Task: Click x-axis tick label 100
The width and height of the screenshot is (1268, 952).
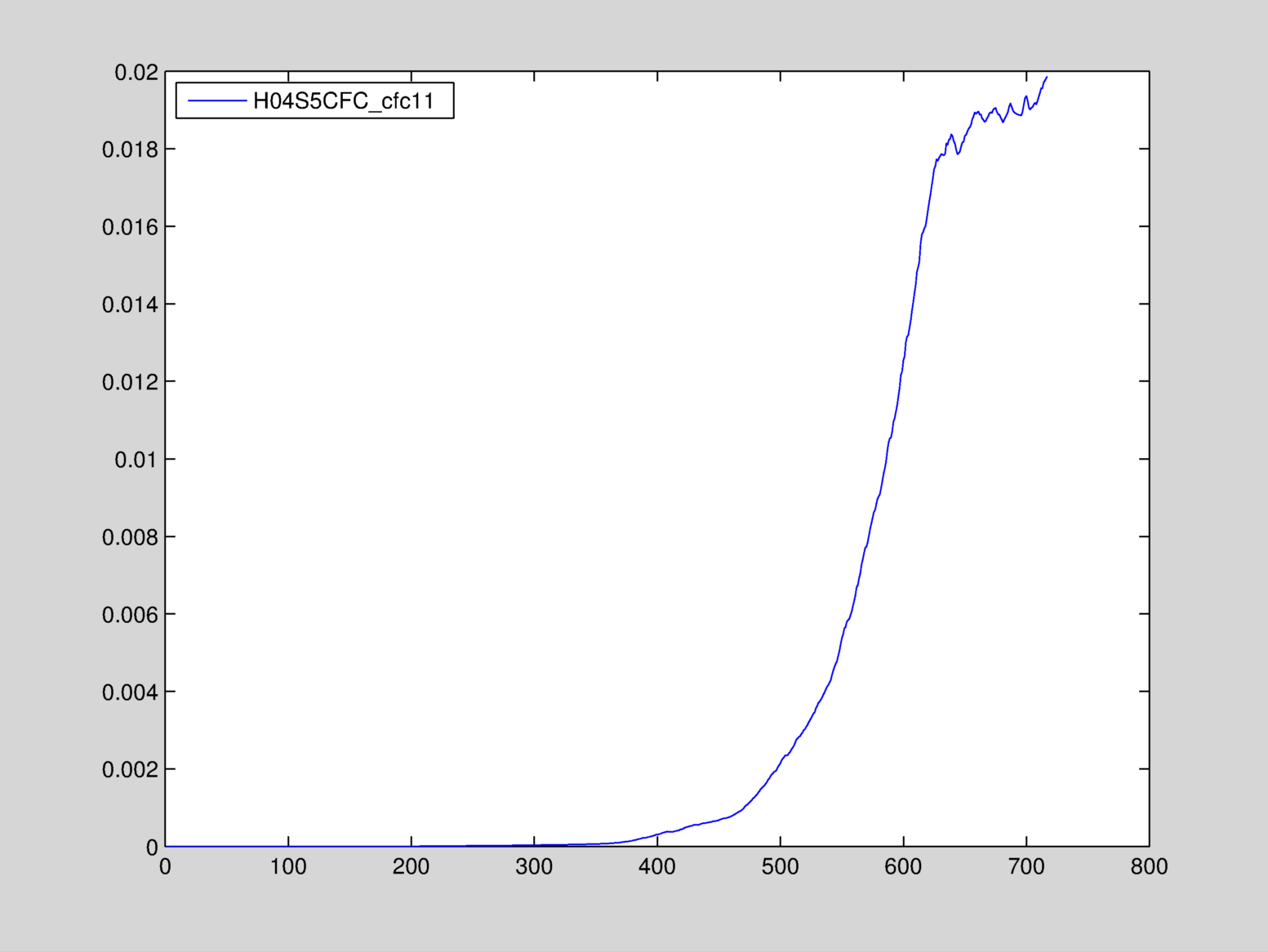Action: tap(288, 867)
